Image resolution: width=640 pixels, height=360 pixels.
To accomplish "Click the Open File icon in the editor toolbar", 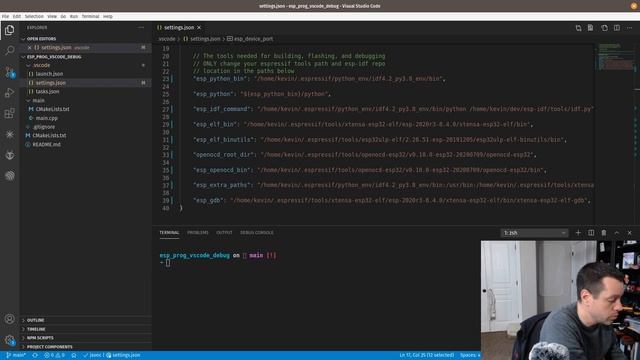I will [x=591, y=28].
